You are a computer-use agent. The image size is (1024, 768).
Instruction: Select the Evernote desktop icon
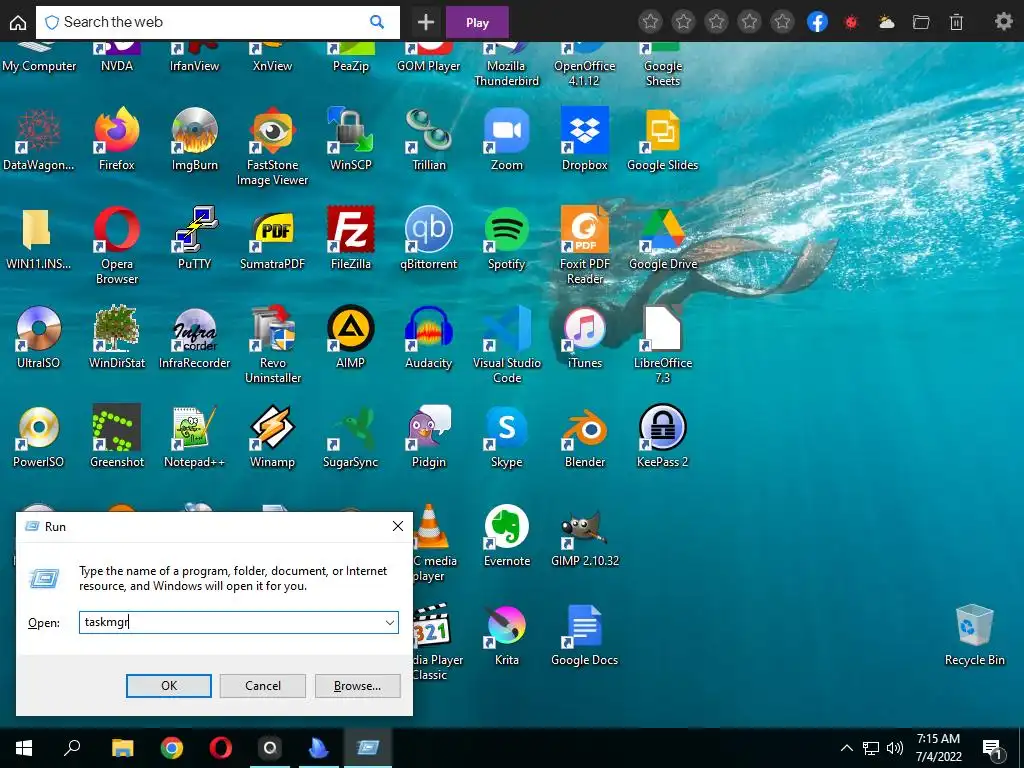507,536
